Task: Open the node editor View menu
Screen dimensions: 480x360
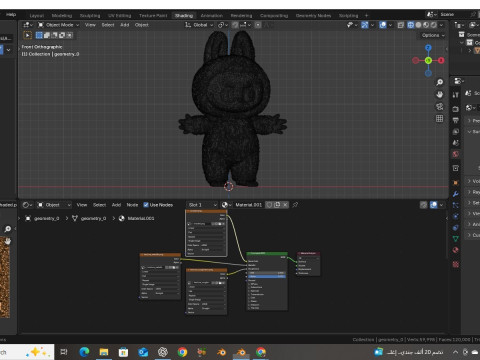Action: point(82,205)
